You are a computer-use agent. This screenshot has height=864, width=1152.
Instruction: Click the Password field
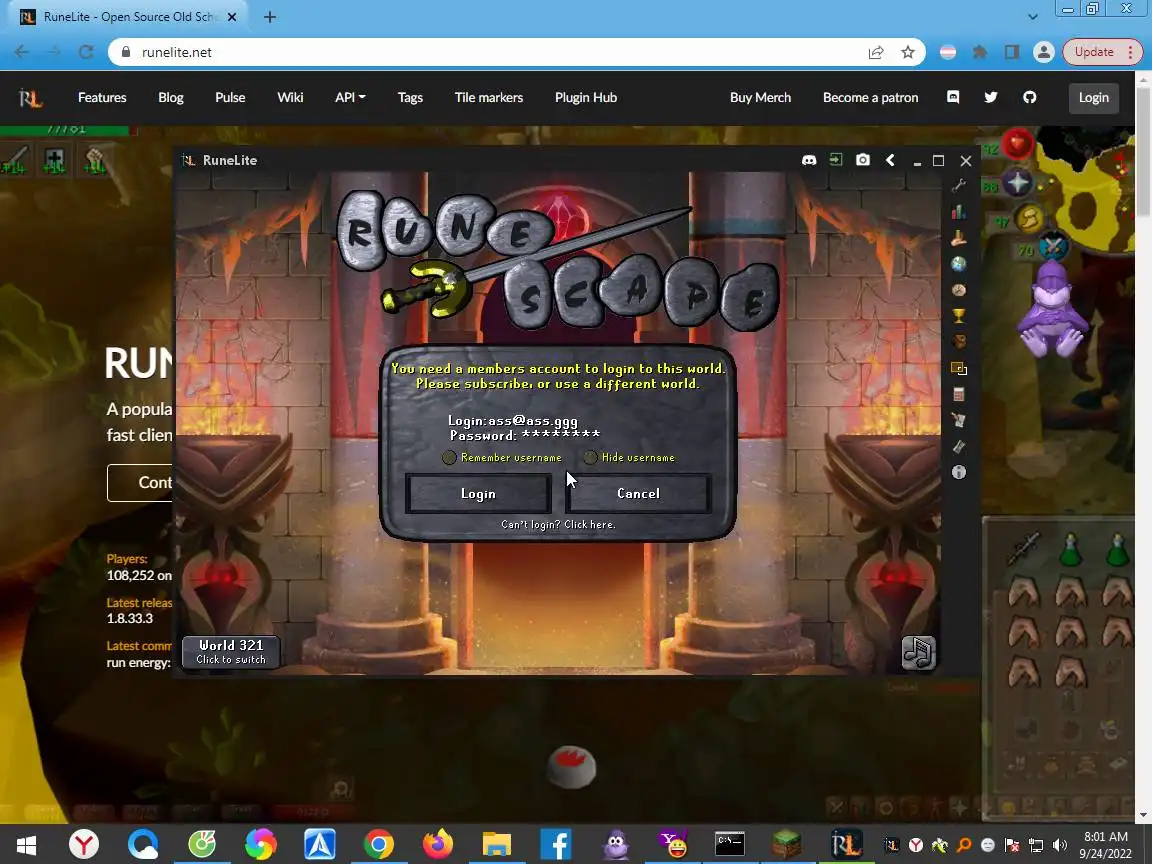click(525, 436)
